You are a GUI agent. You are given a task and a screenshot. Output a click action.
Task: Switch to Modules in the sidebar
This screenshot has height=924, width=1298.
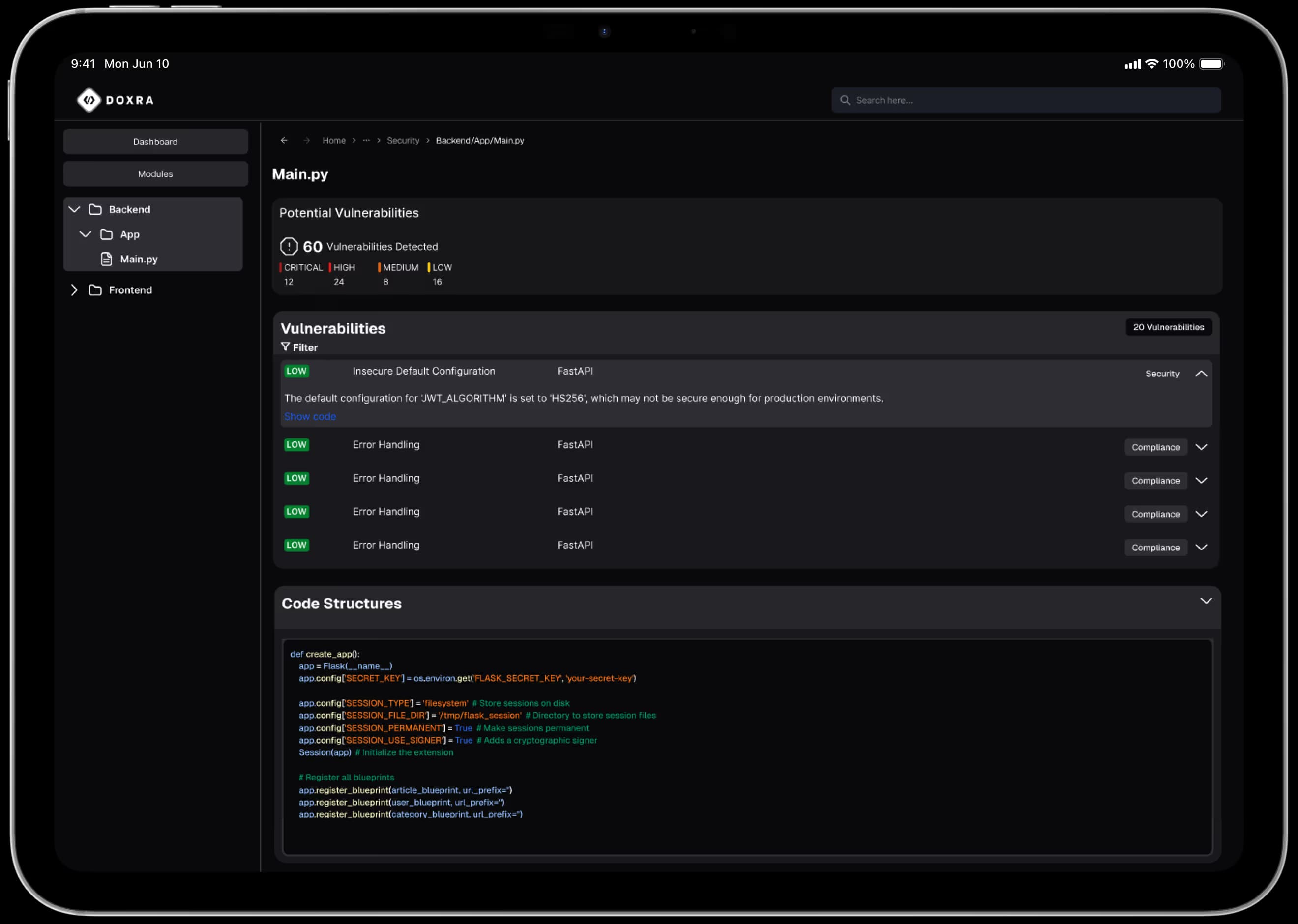(x=155, y=173)
